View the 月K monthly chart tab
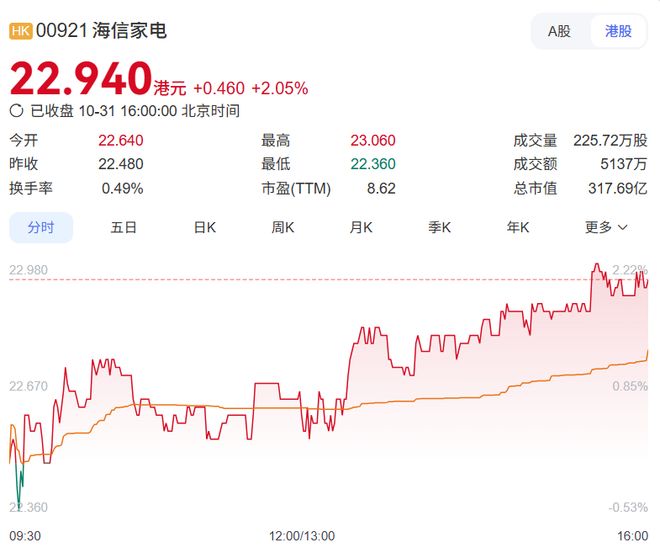This screenshot has height=553, width=660. (x=361, y=227)
